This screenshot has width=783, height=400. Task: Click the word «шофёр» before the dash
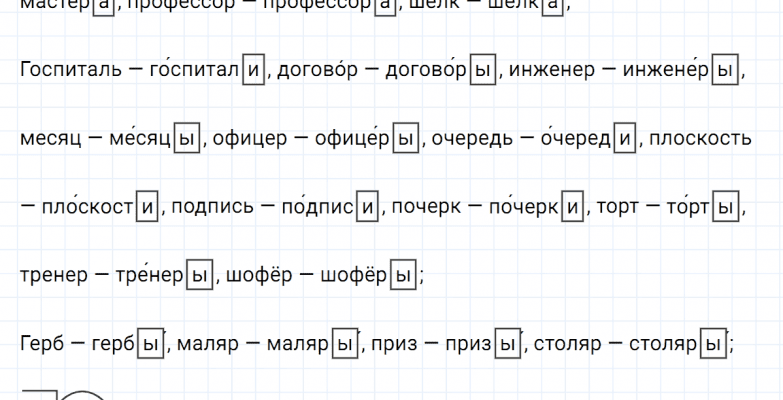click(x=257, y=277)
